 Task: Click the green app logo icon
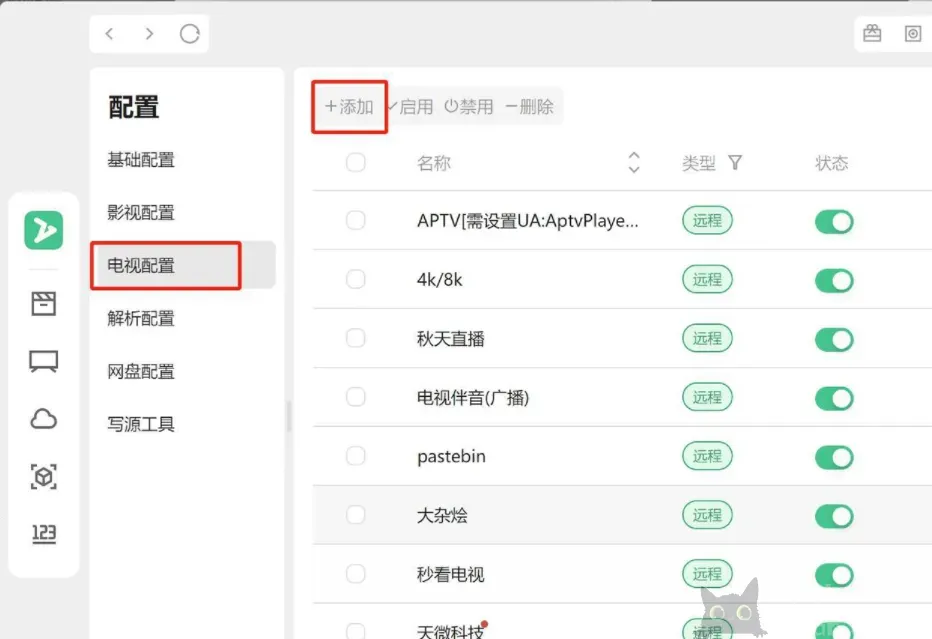click(x=44, y=230)
